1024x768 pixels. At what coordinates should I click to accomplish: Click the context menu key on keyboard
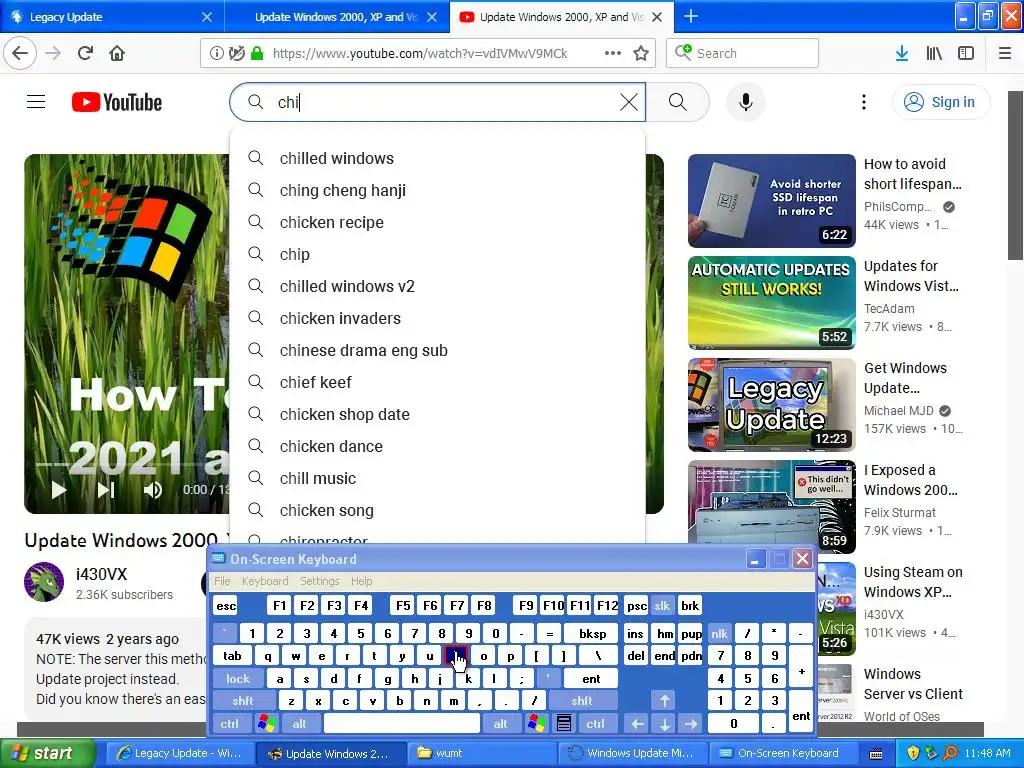tap(564, 724)
